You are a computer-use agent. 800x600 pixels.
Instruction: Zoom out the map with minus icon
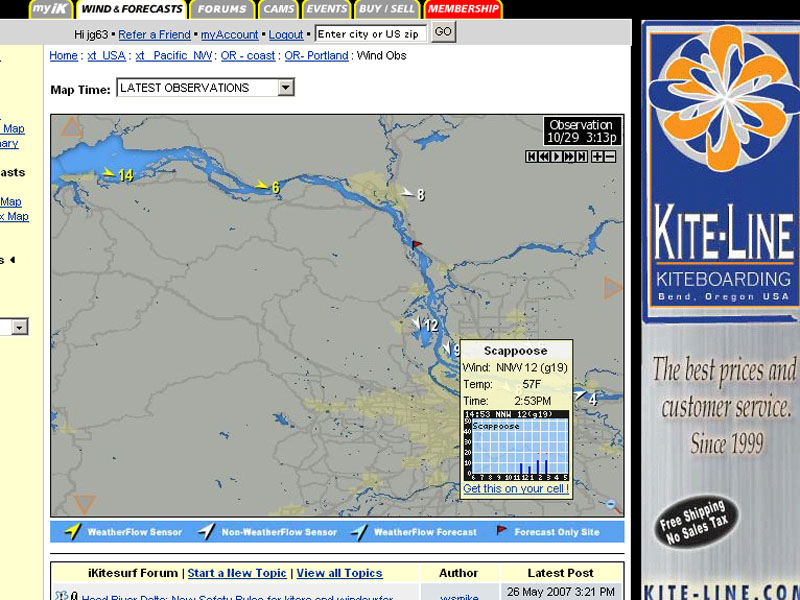(x=610, y=157)
